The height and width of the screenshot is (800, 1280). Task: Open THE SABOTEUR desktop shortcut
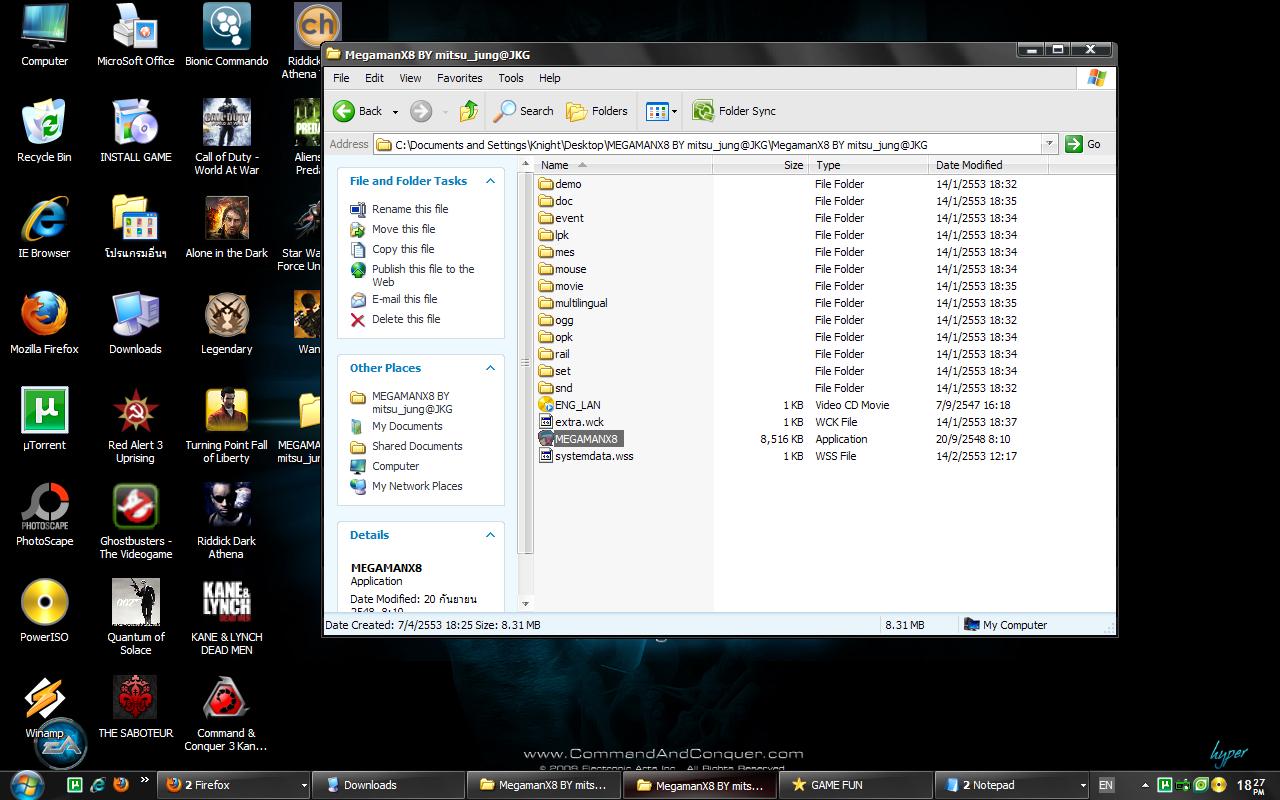[x=135, y=707]
